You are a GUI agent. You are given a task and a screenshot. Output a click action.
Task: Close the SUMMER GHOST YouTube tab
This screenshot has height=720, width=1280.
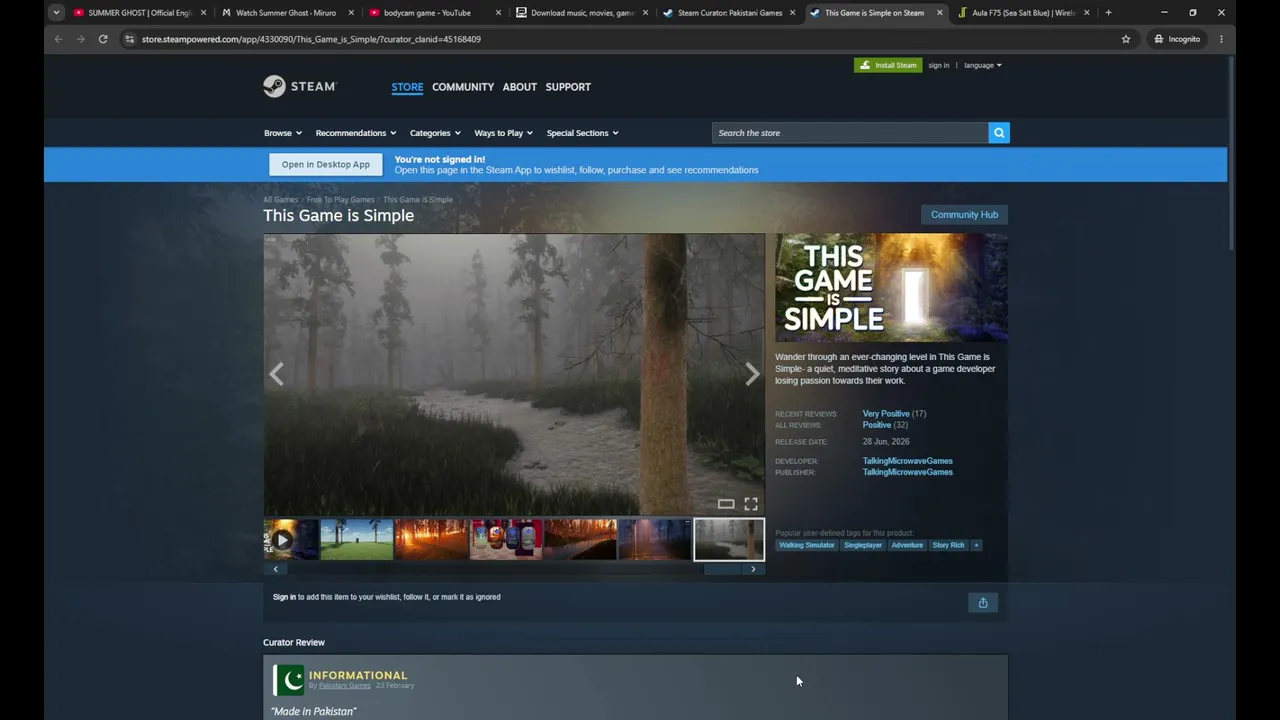tap(204, 13)
